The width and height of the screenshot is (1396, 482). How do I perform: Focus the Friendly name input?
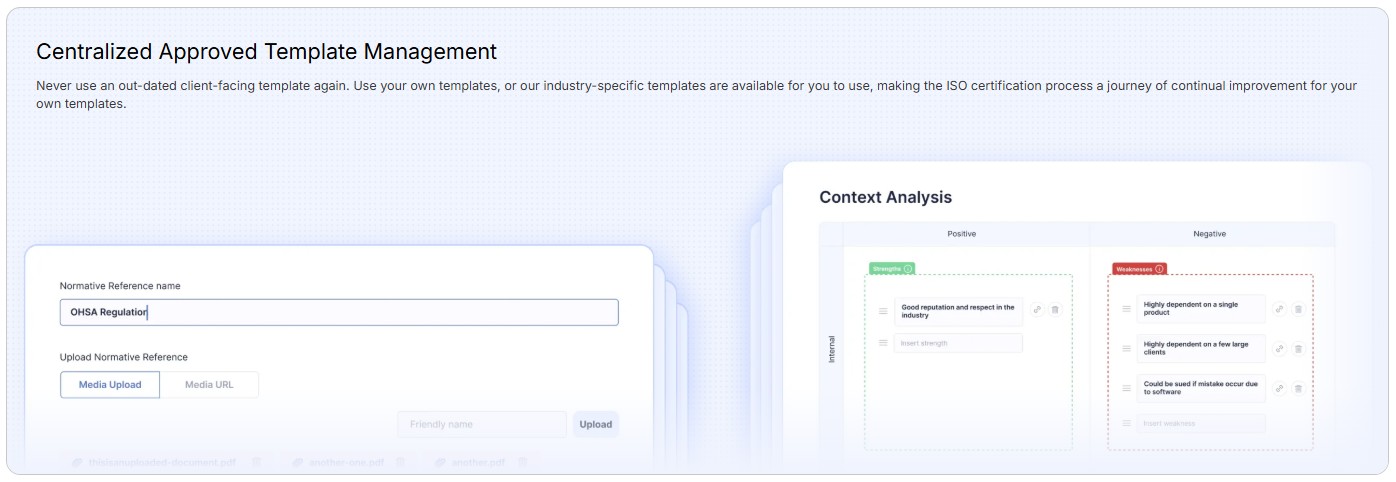coord(482,425)
